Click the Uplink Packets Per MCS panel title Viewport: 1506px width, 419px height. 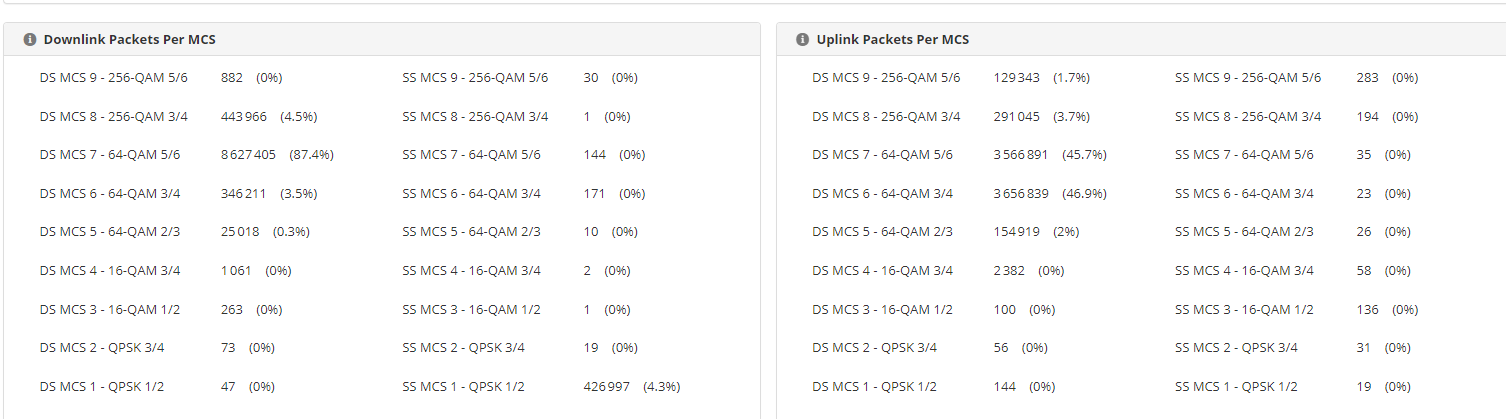(x=892, y=40)
